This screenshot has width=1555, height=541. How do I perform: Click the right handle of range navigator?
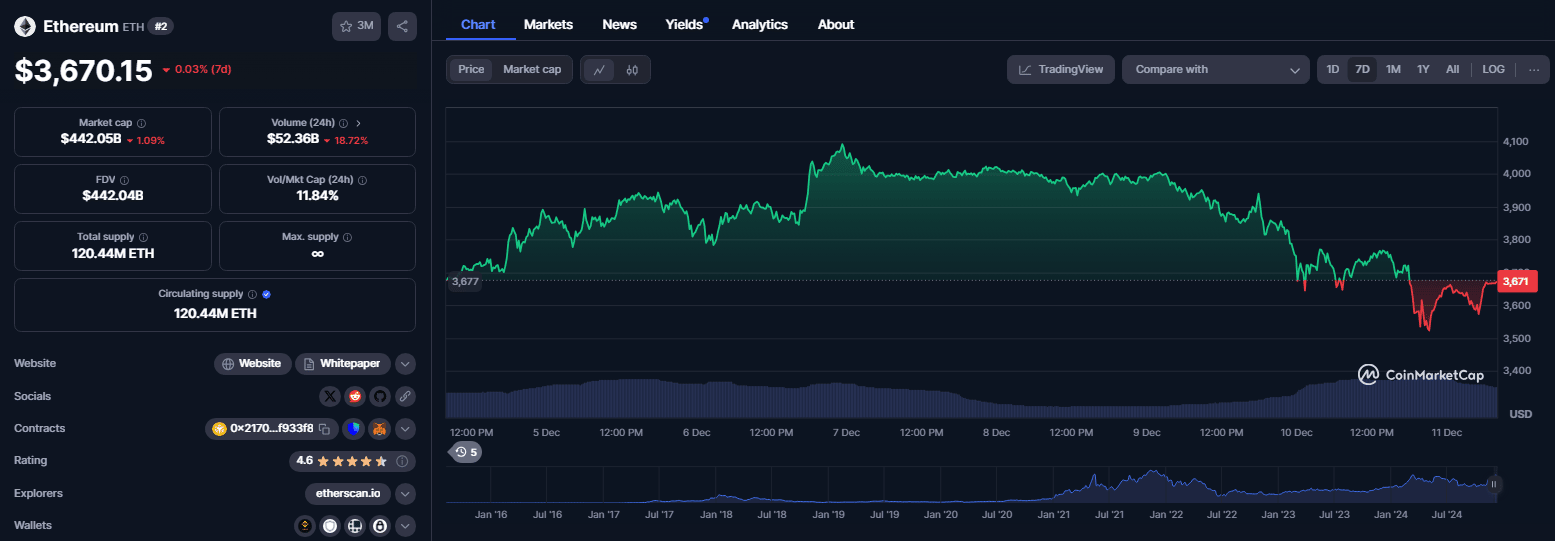pos(1493,484)
